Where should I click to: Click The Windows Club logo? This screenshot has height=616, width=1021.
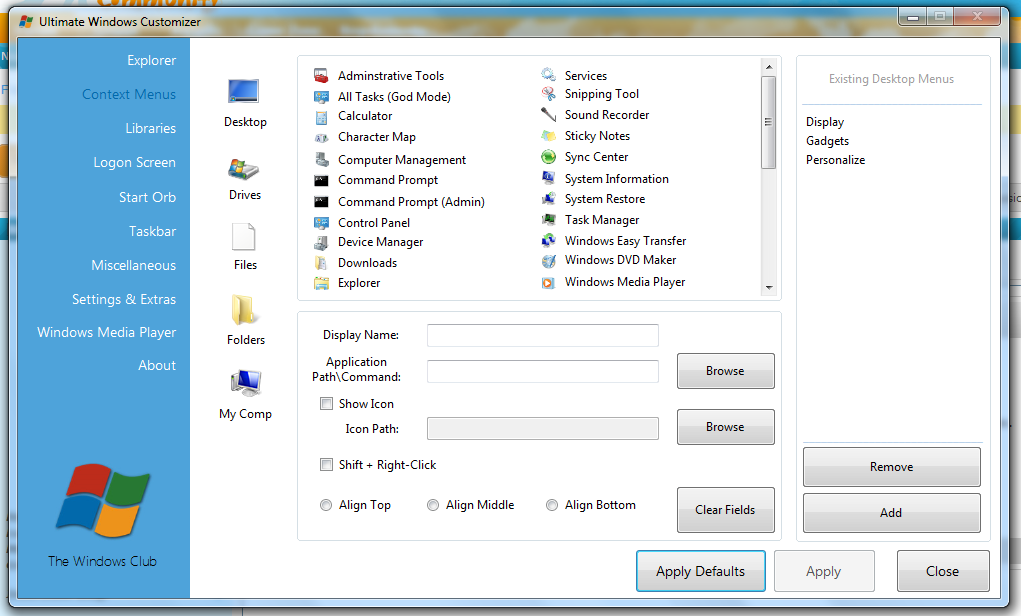coord(103,500)
